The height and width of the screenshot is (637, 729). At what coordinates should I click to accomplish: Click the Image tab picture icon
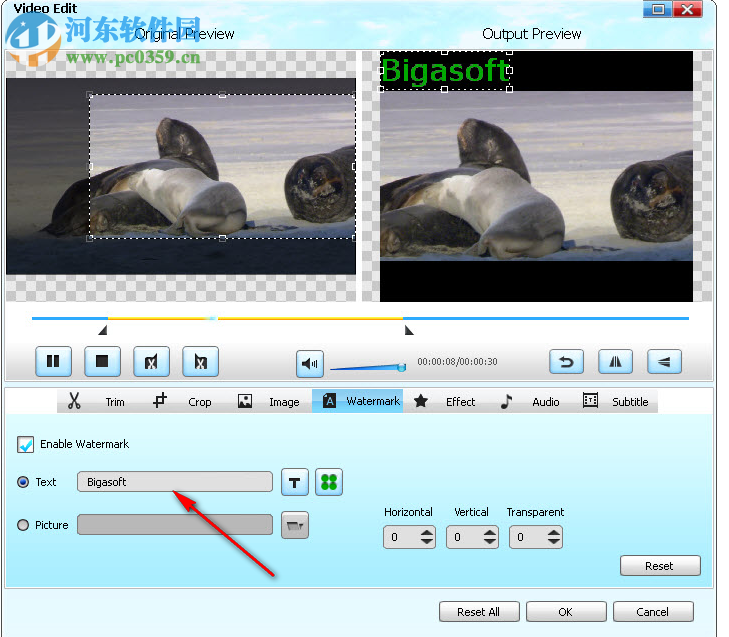point(245,401)
